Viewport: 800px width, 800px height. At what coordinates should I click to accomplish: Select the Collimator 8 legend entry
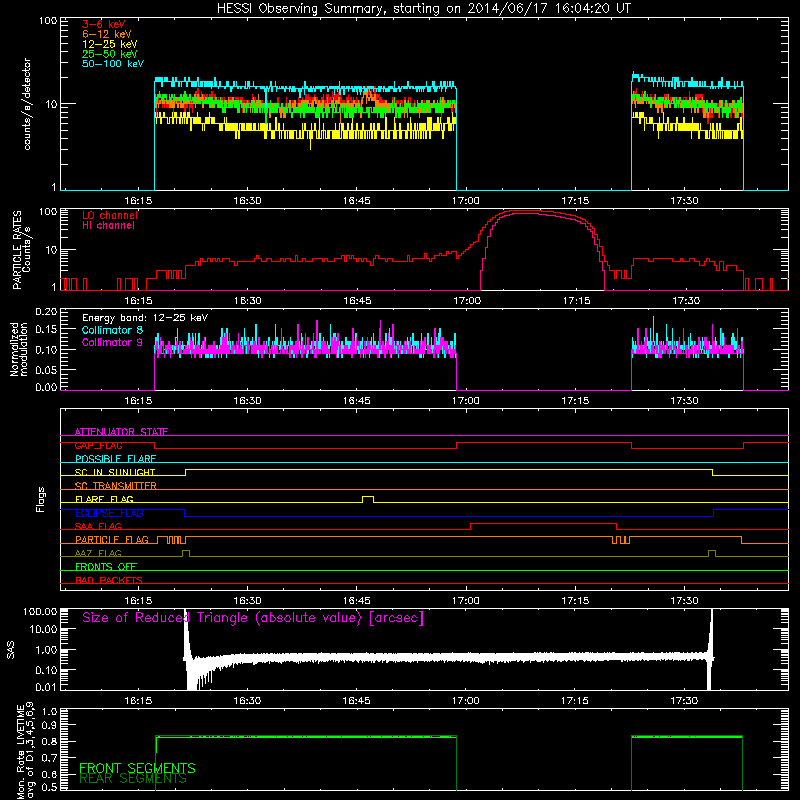112,330
